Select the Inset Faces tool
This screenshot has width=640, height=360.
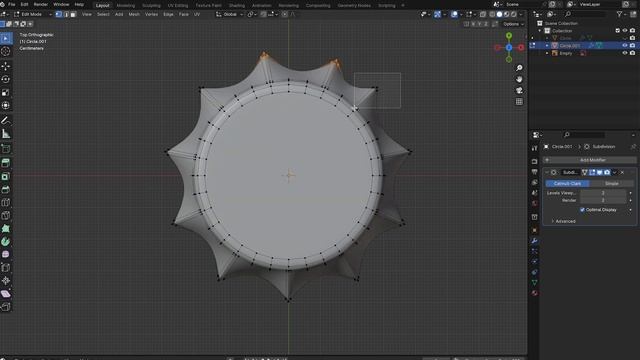point(6,176)
